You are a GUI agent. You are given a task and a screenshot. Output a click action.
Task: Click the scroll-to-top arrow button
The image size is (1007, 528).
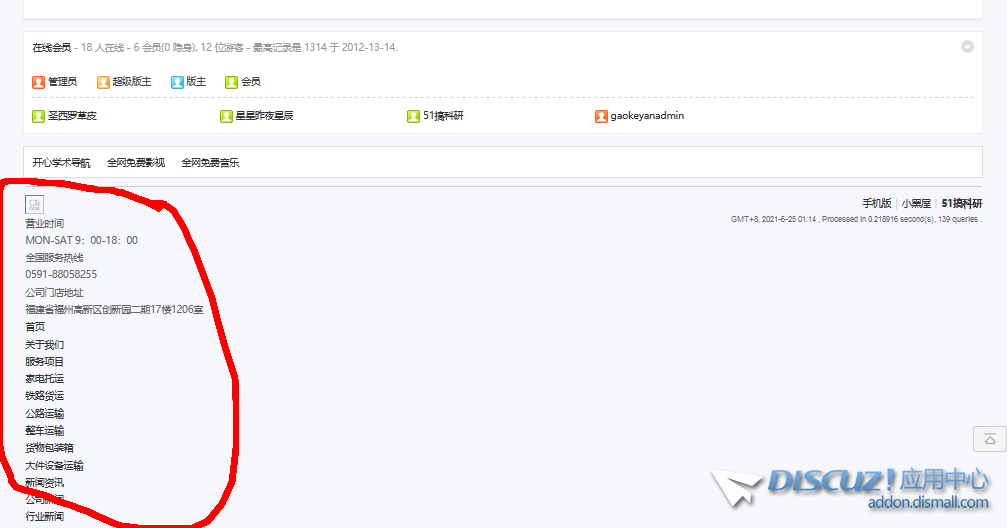point(989,439)
